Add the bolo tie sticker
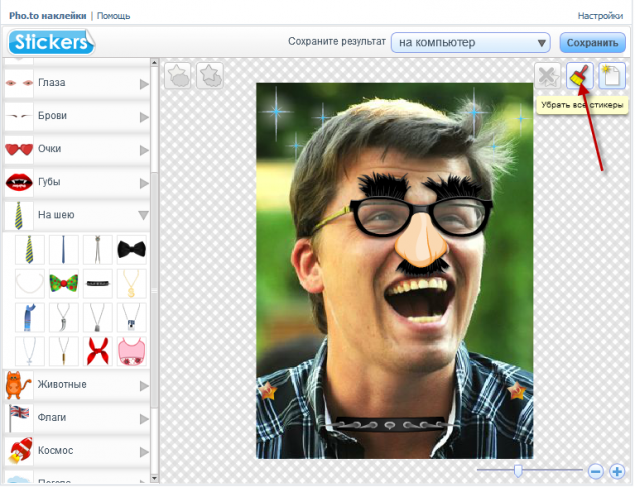 click(97, 250)
